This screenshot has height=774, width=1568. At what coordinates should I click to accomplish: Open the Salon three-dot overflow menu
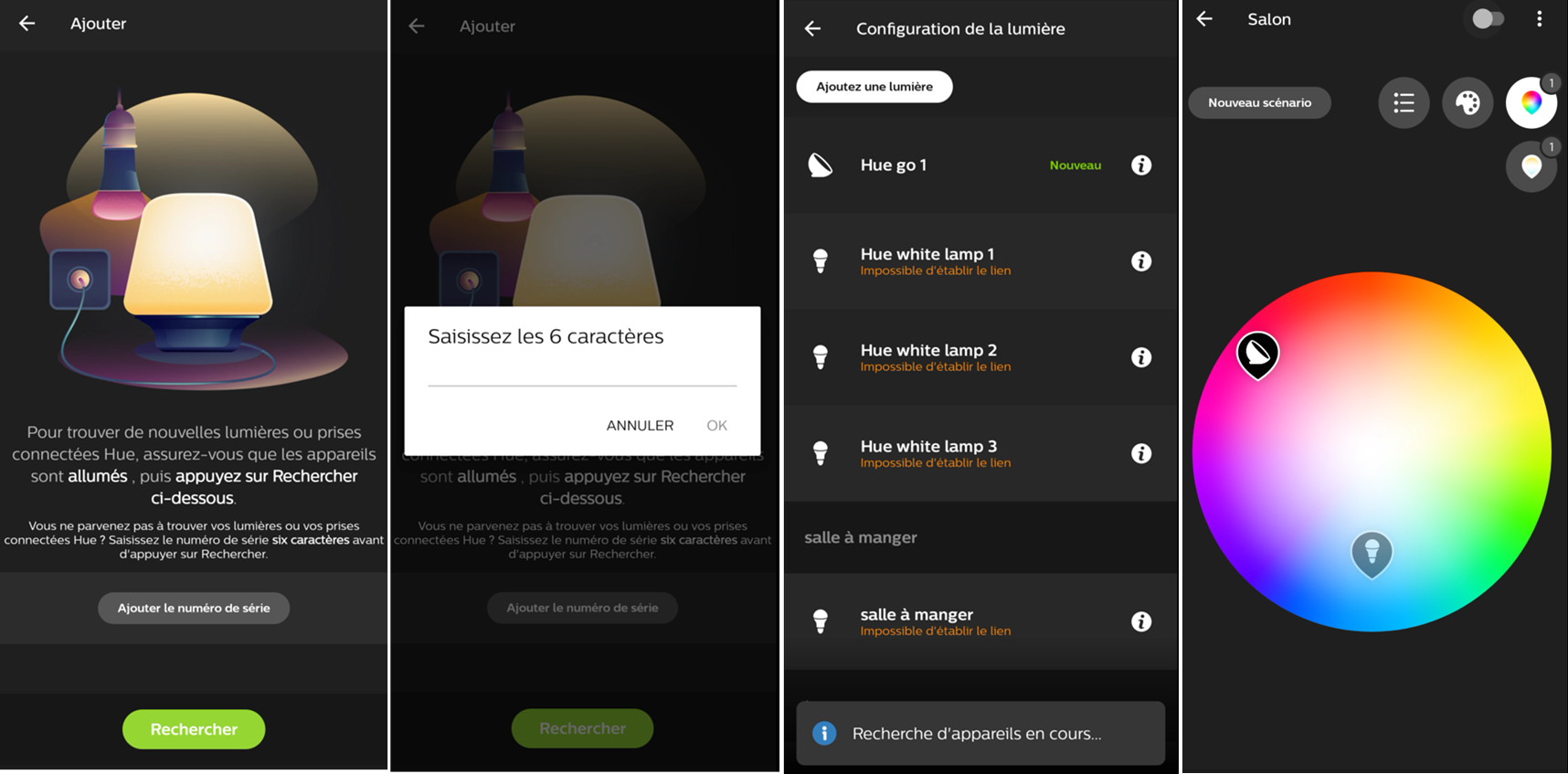click(x=1540, y=19)
